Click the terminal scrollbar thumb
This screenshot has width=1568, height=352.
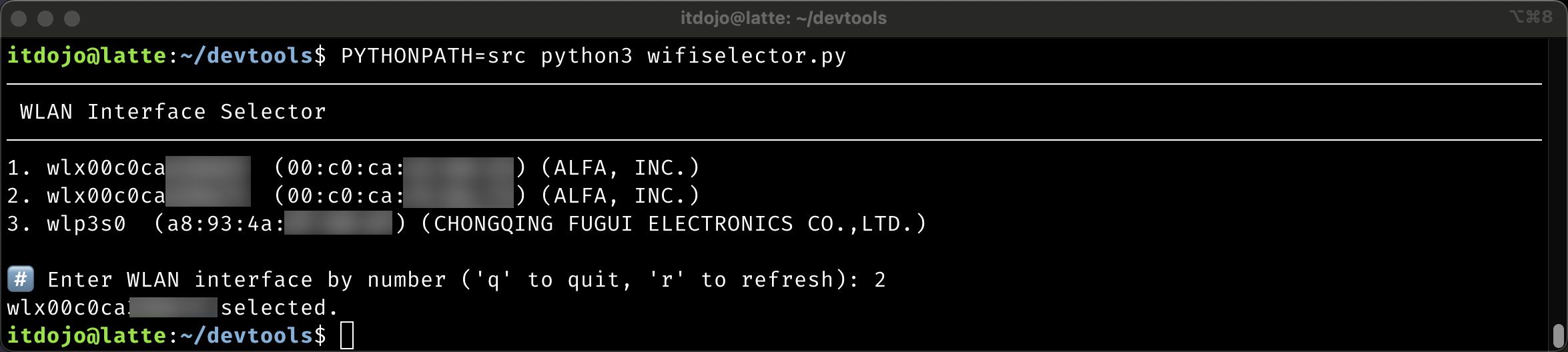pos(1558,335)
